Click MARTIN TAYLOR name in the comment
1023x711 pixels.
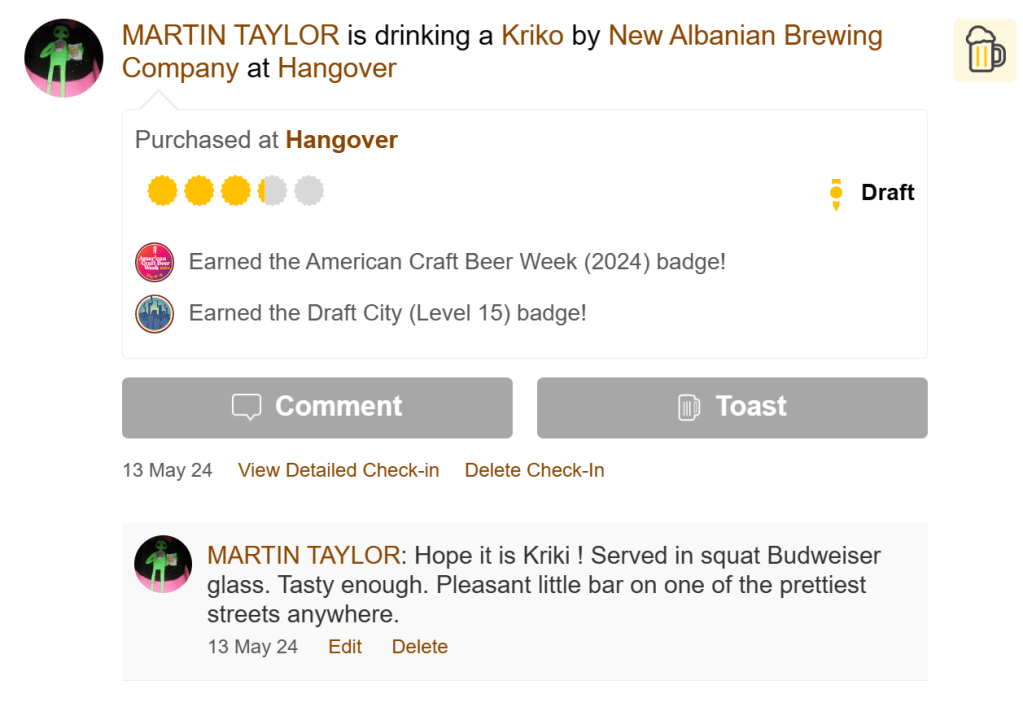click(303, 555)
